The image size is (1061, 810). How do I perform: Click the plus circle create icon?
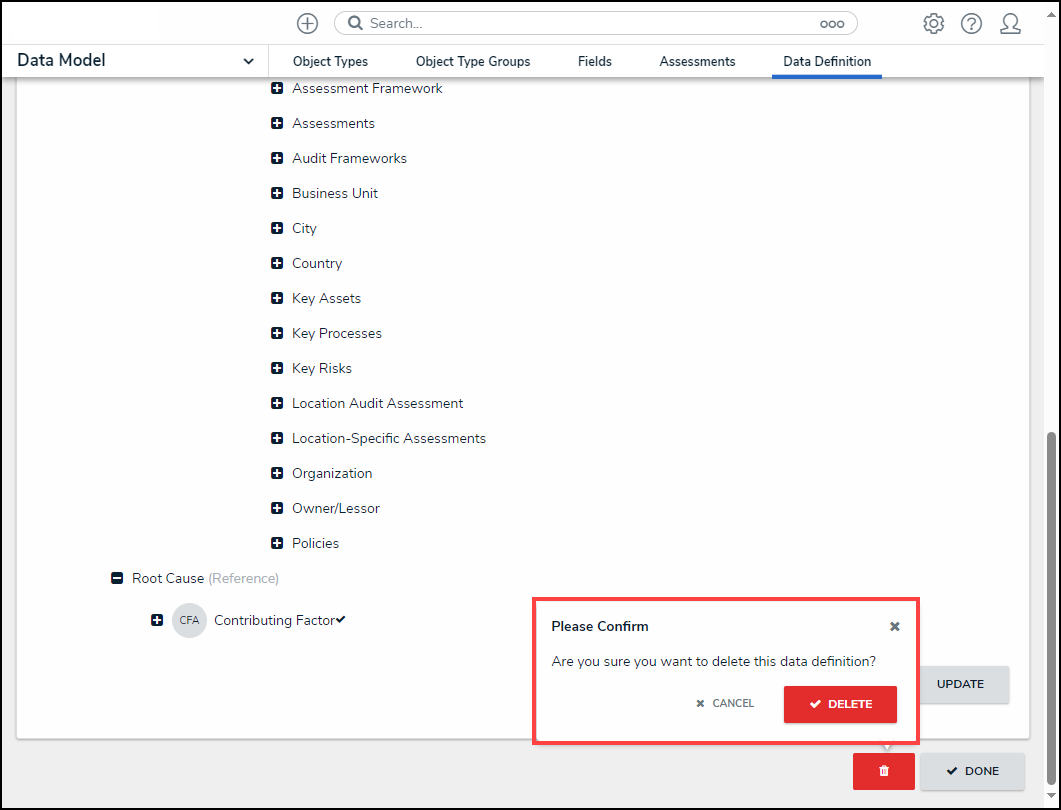click(x=307, y=23)
